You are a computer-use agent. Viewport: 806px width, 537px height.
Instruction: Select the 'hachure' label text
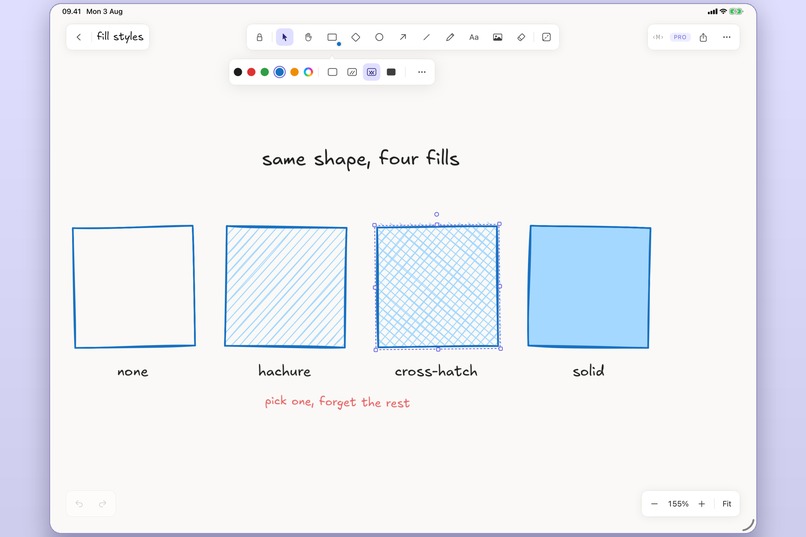[284, 371]
